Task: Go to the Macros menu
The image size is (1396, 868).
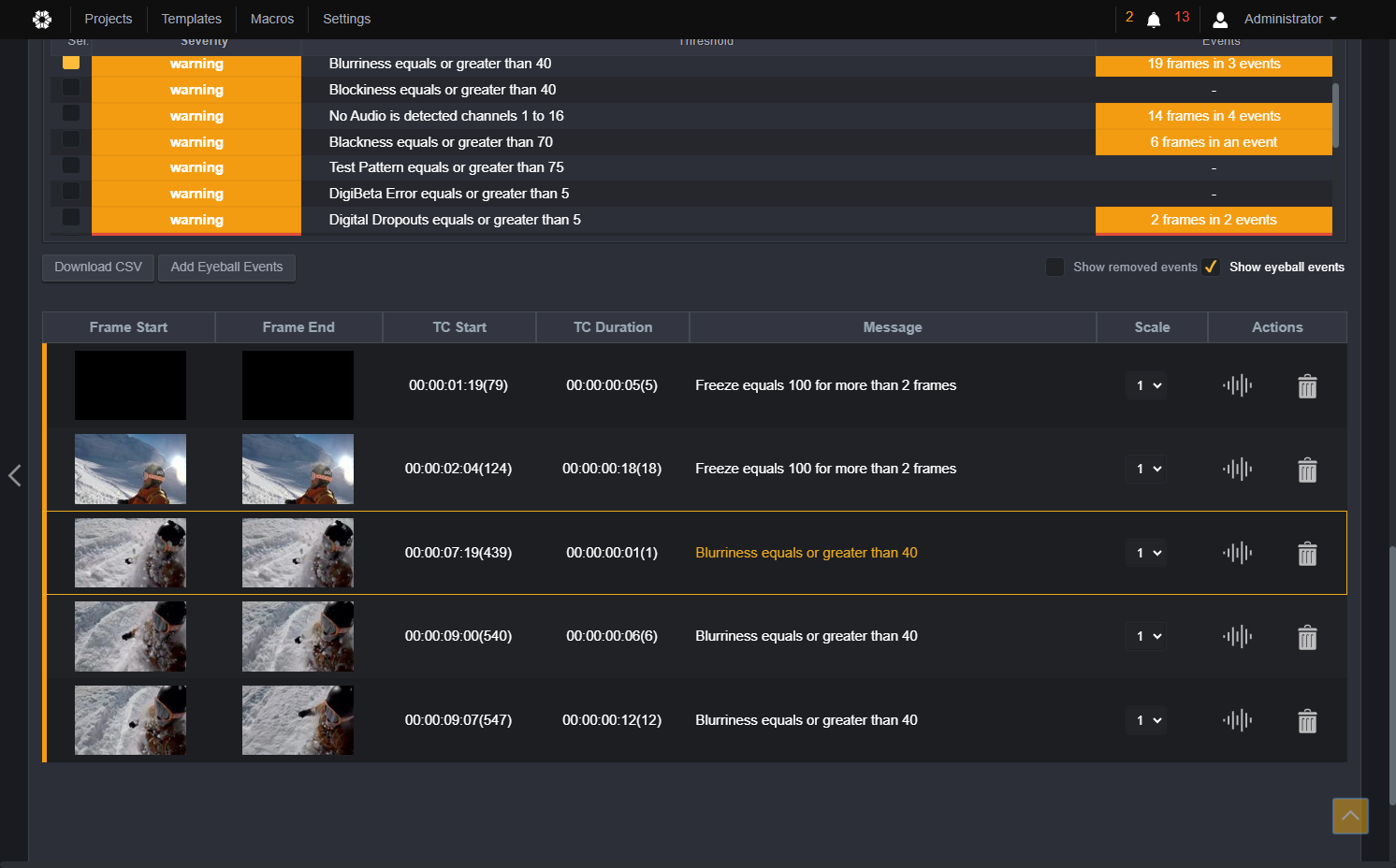Action: 272,19
